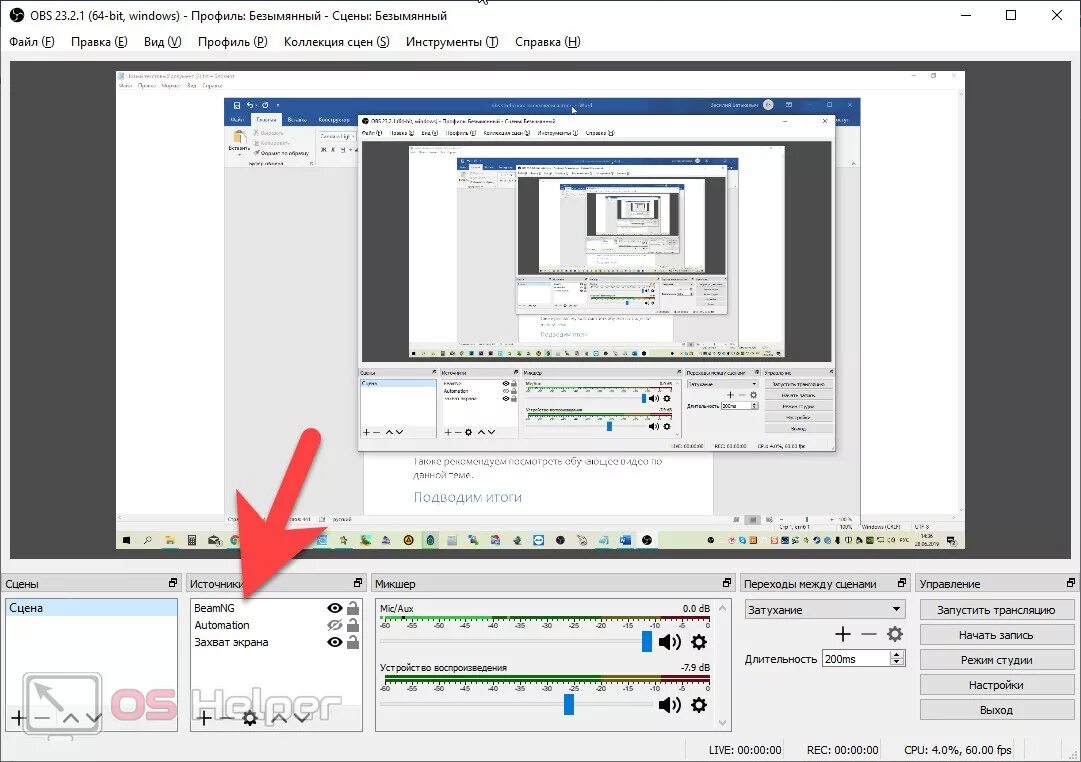Click the LIVE: 00:00:00 status text

745,750
